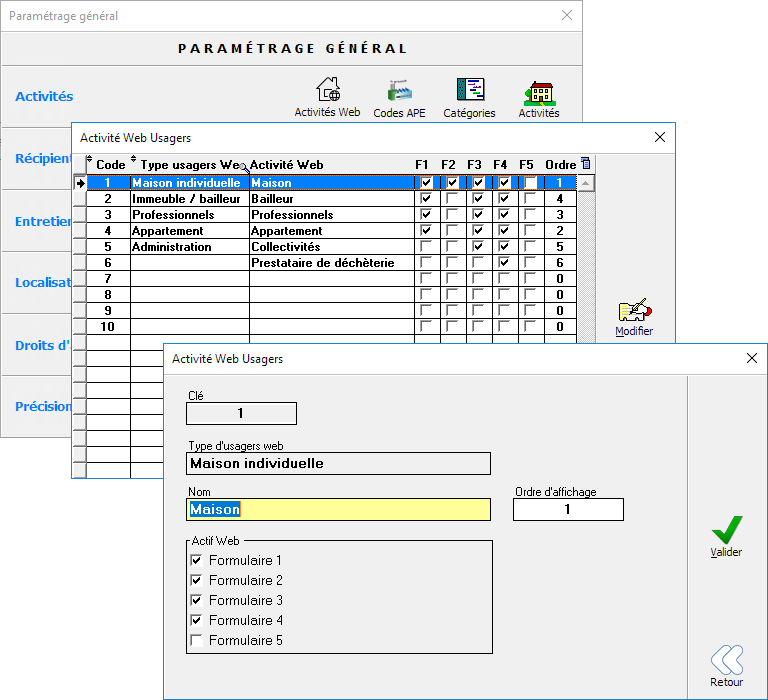Enable the Formulaire 5 checkbox
The width and height of the screenshot is (768, 700).
click(196, 640)
